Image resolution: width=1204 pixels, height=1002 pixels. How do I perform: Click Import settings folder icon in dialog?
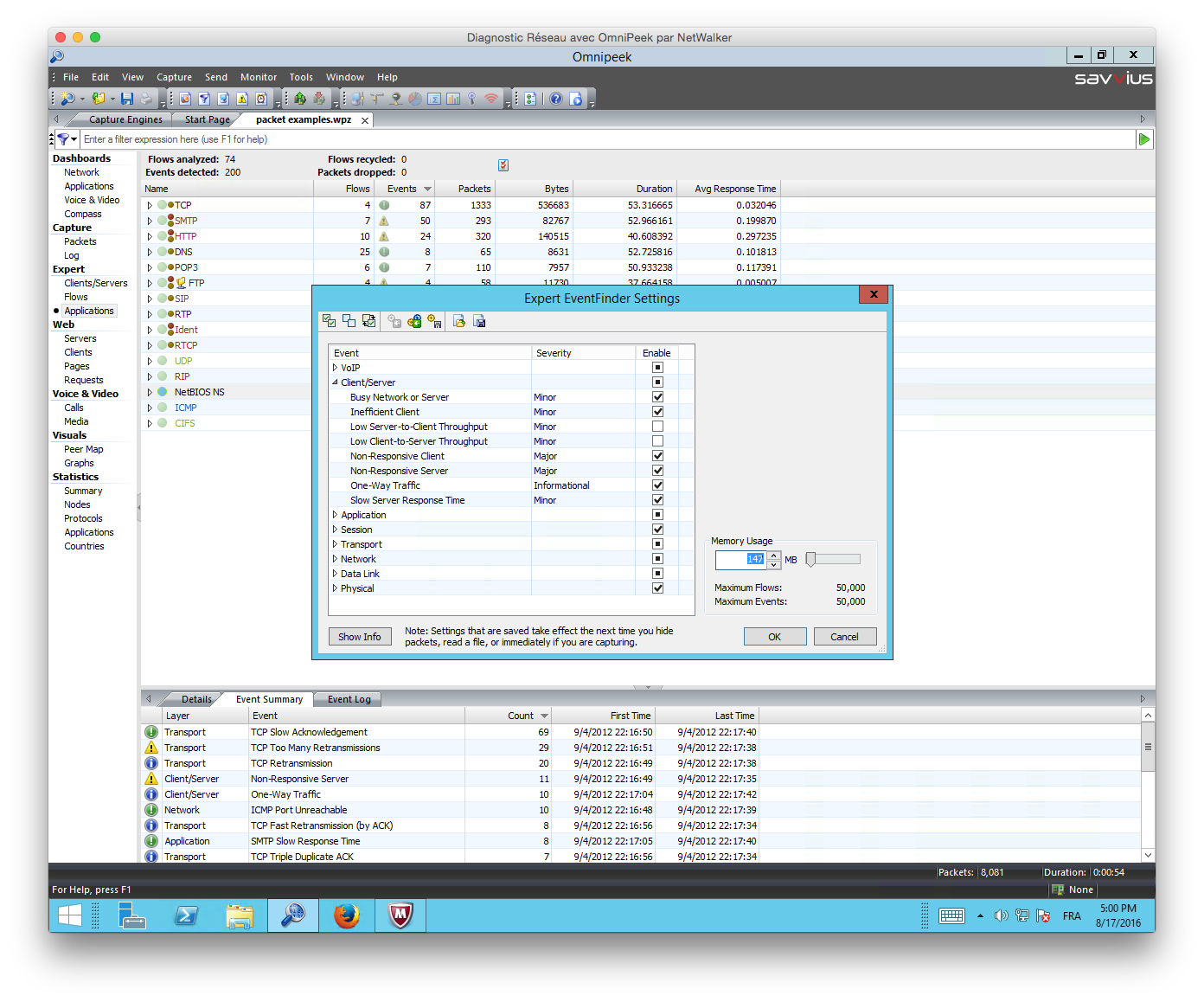[459, 321]
